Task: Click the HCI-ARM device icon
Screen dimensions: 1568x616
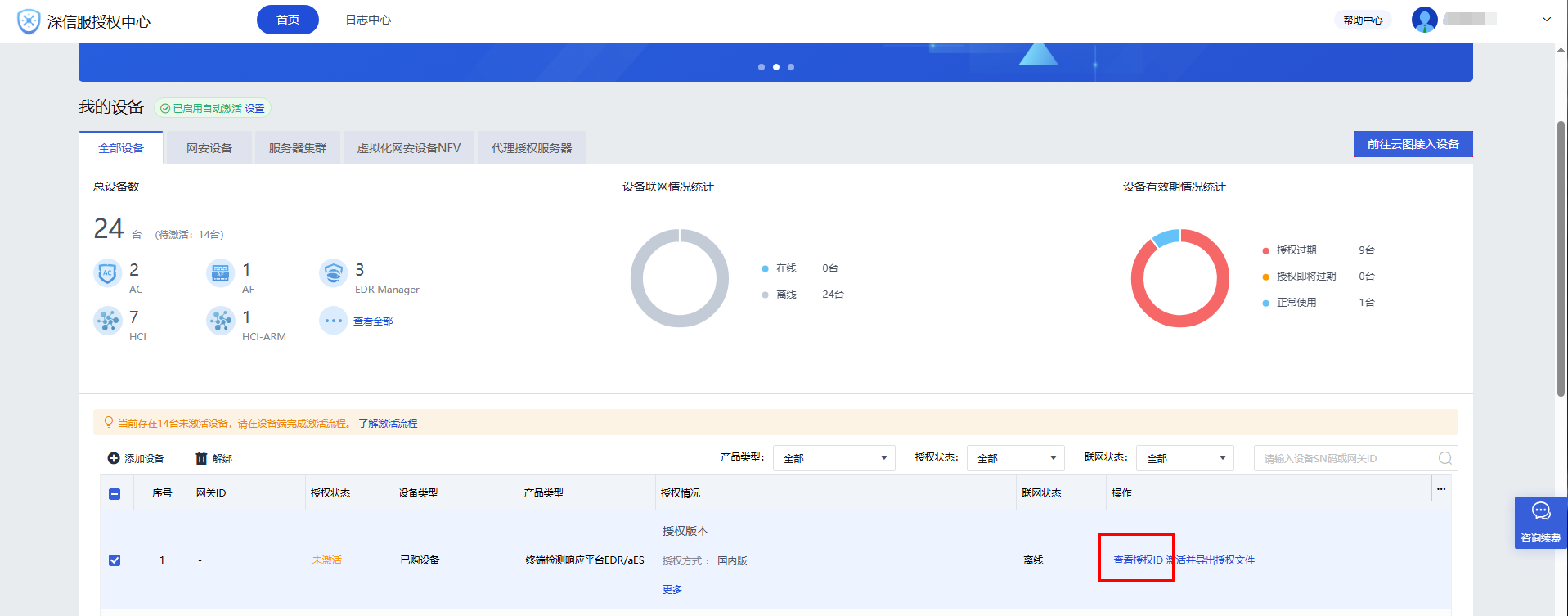Action: (x=220, y=321)
